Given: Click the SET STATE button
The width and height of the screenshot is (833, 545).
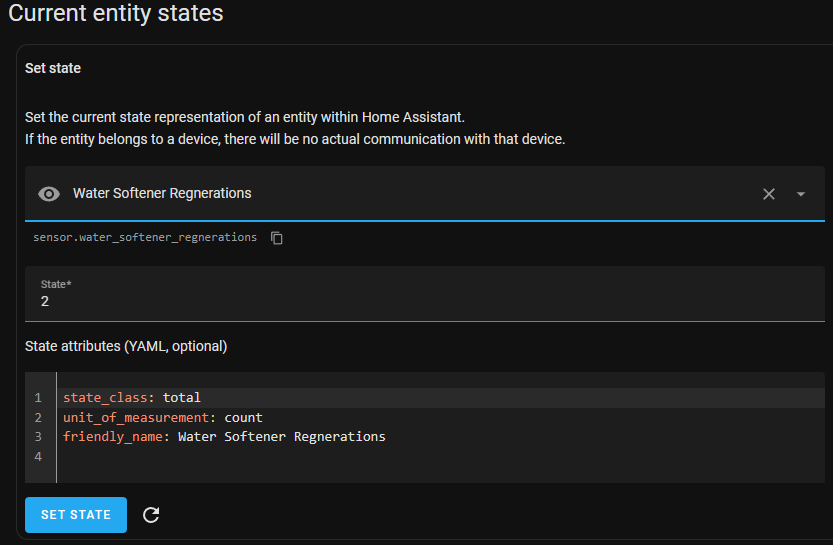Looking at the screenshot, I should click(76, 515).
